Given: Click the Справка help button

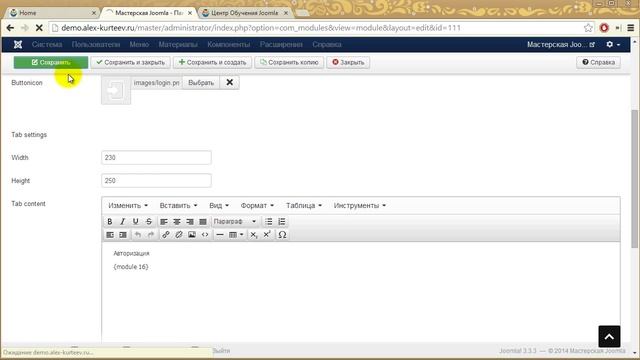Looking at the screenshot, I should (598, 62).
